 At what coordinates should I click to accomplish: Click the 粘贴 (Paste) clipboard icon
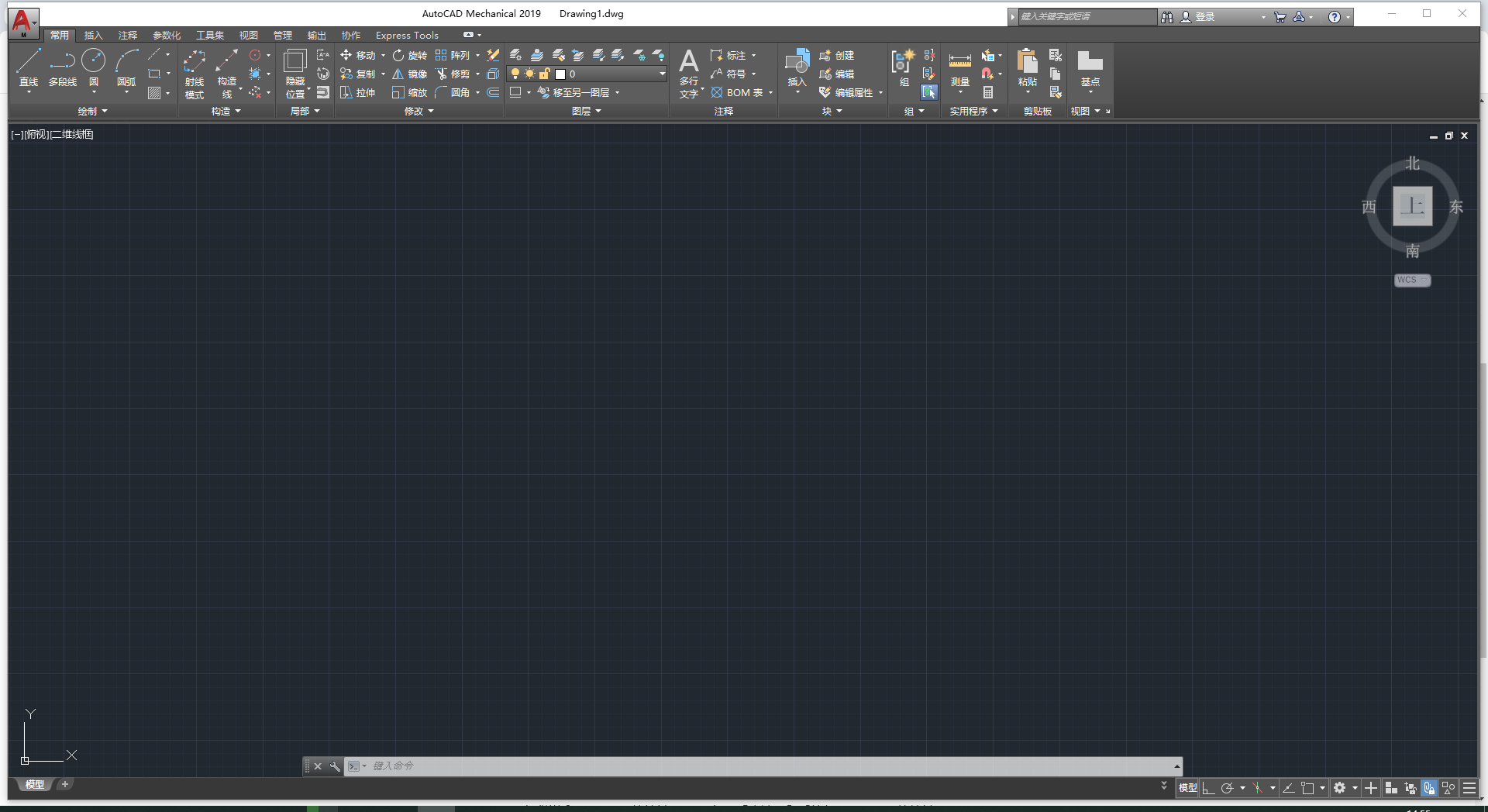coord(1028,60)
